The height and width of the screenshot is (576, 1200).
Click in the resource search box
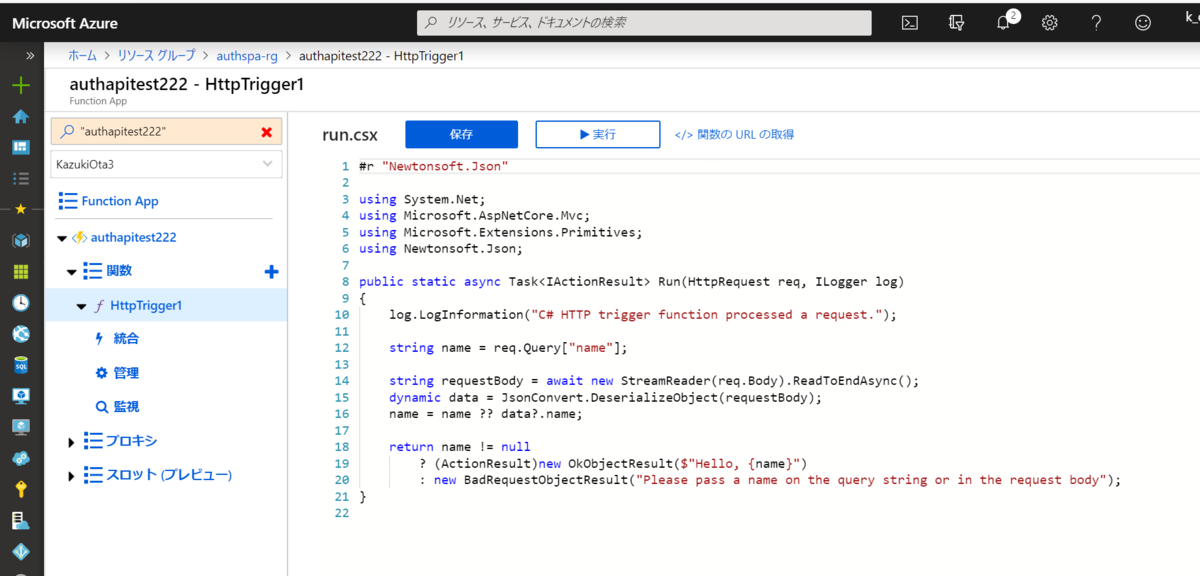[644, 22]
